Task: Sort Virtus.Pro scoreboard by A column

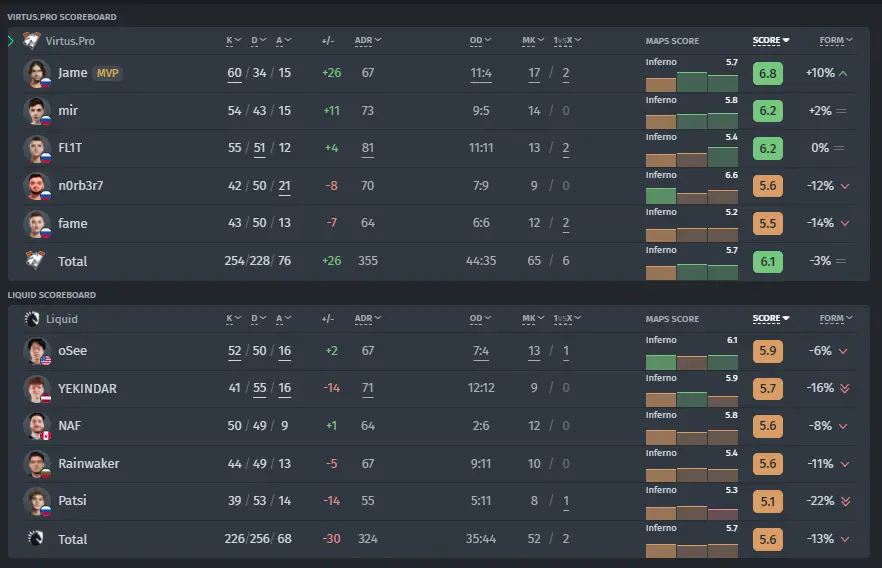Action: click(x=284, y=40)
